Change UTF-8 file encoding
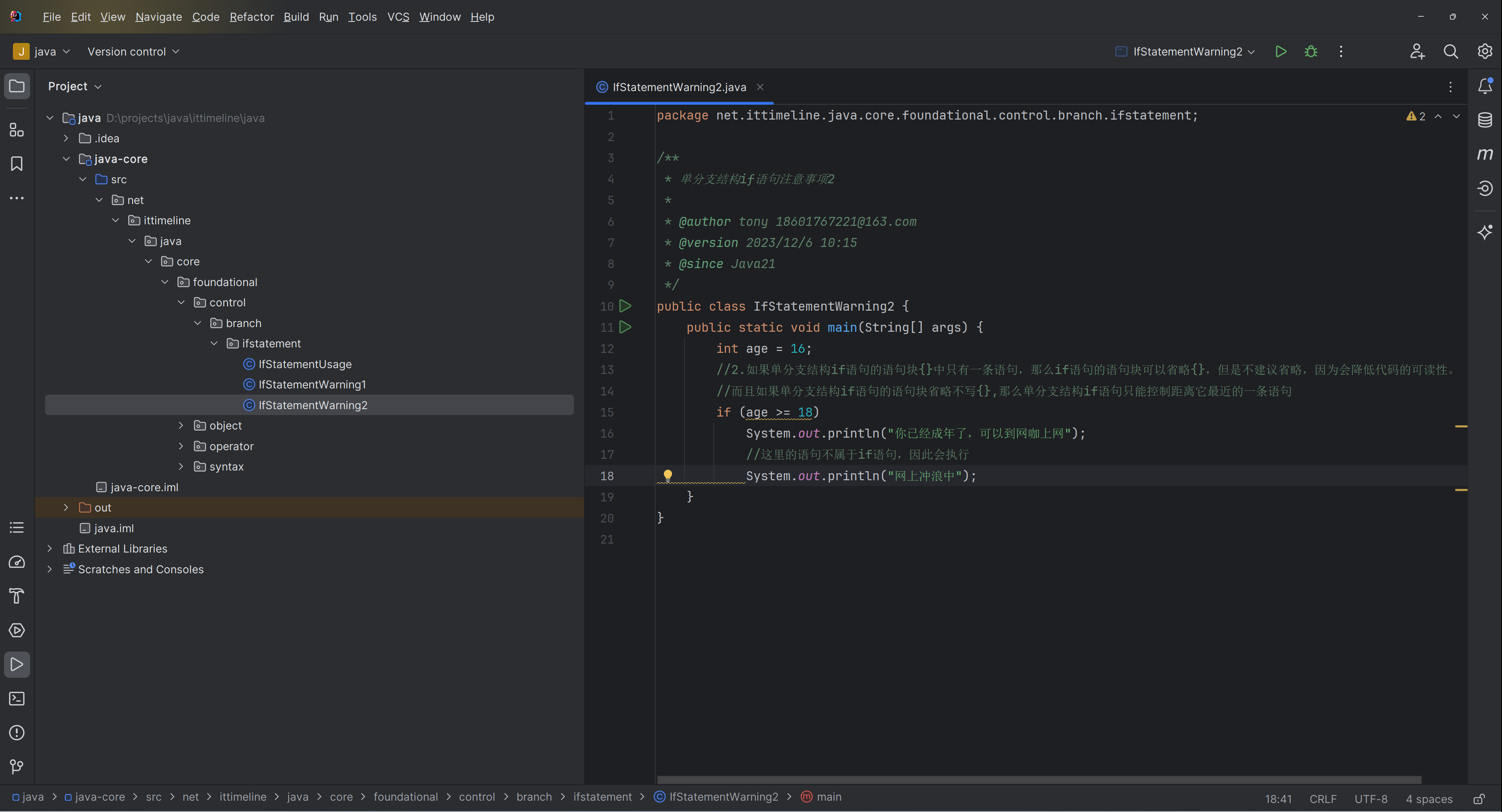 [x=1371, y=799]
